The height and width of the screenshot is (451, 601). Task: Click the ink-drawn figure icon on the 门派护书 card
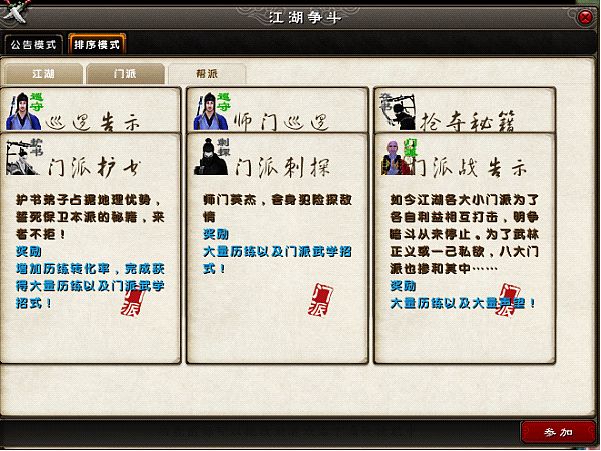(23, 157)
